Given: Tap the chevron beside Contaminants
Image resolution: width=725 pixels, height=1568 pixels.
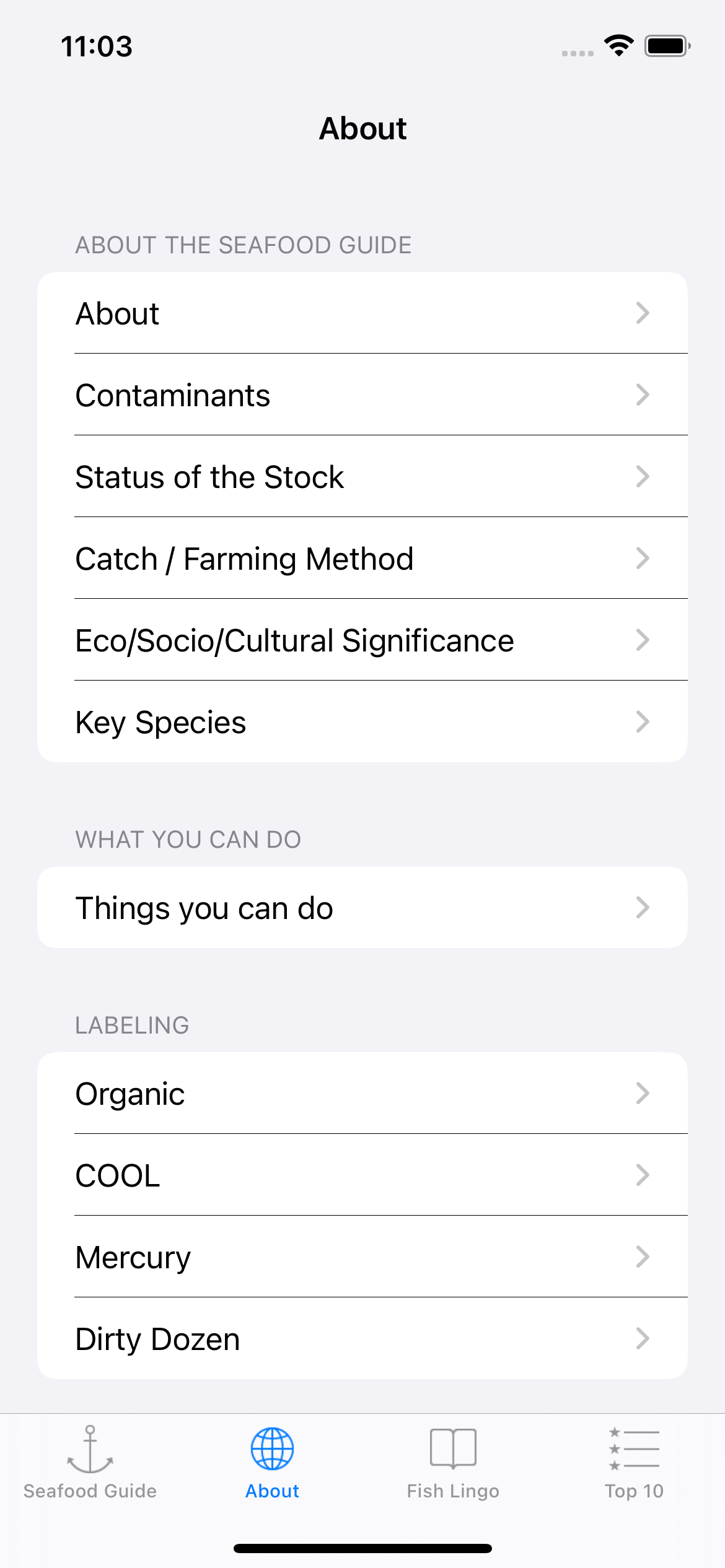Looking at the screenshot, I should 643,394.
